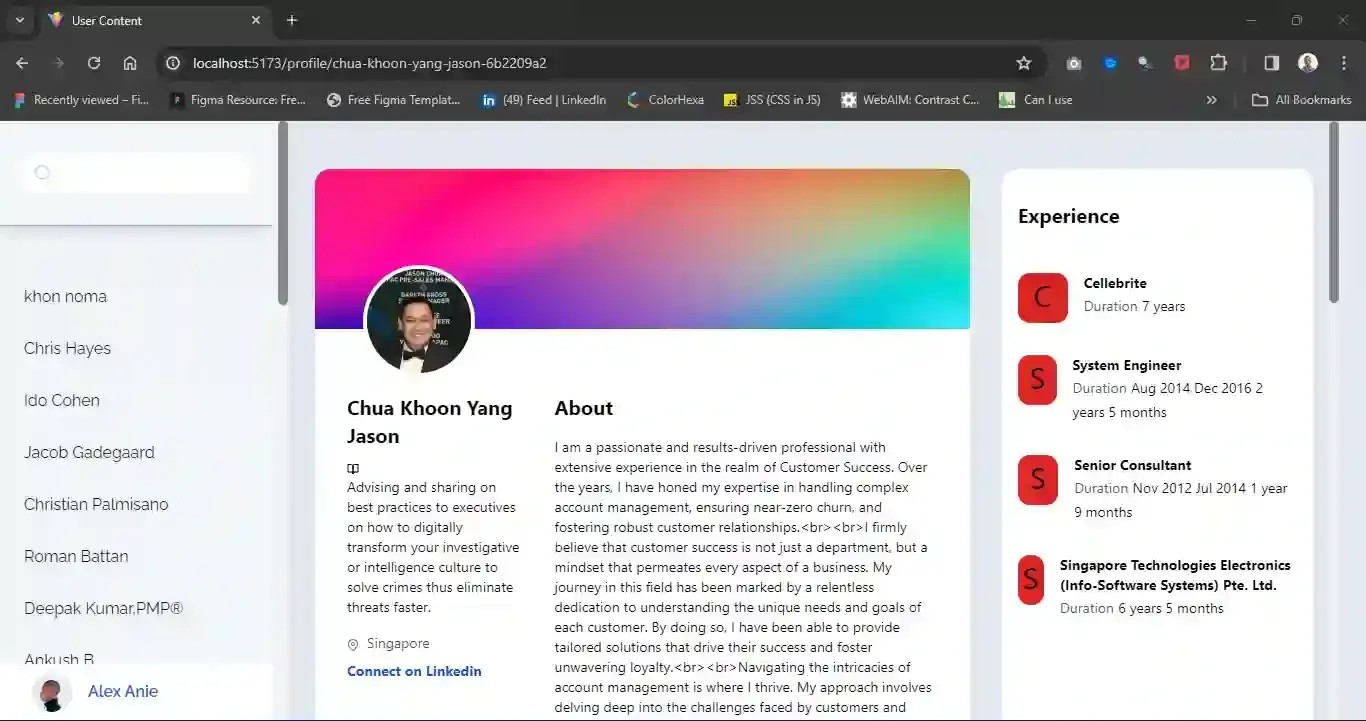
Task: Open the Chrome profile avatar
Action: click(1307, 63)
